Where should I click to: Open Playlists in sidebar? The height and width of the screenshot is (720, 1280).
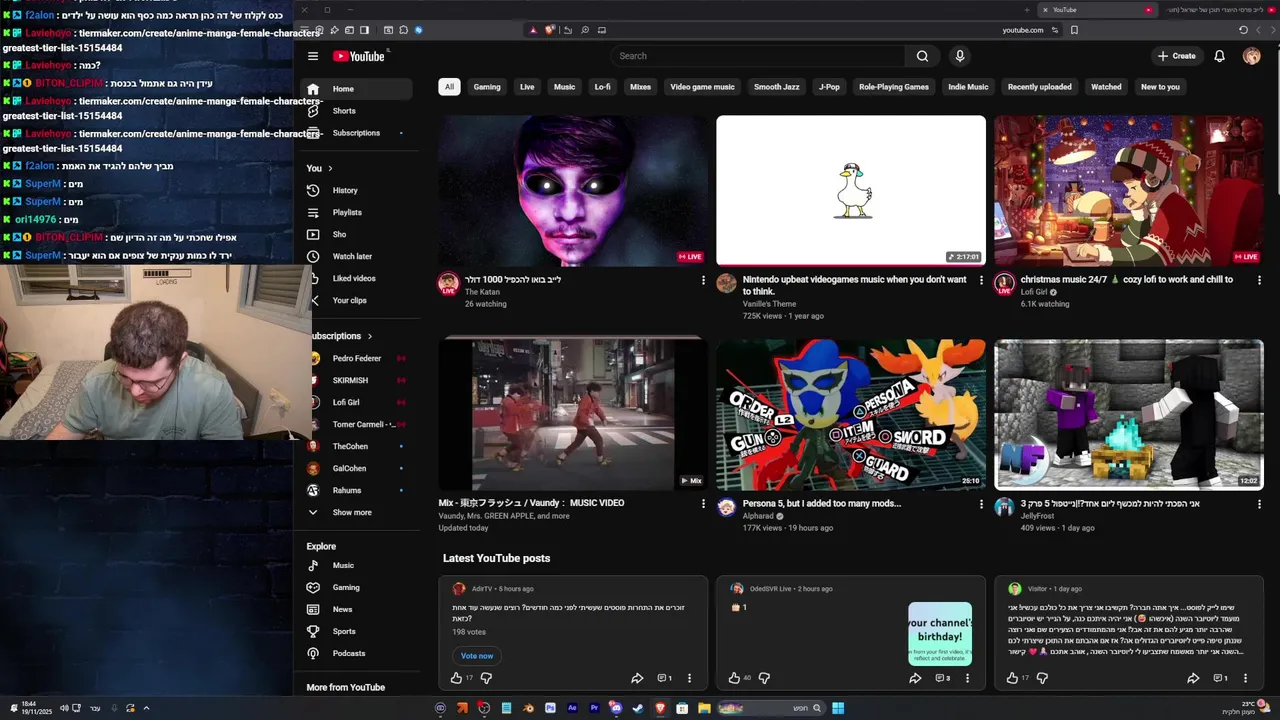pyautogui.click(x=357, y=212)
